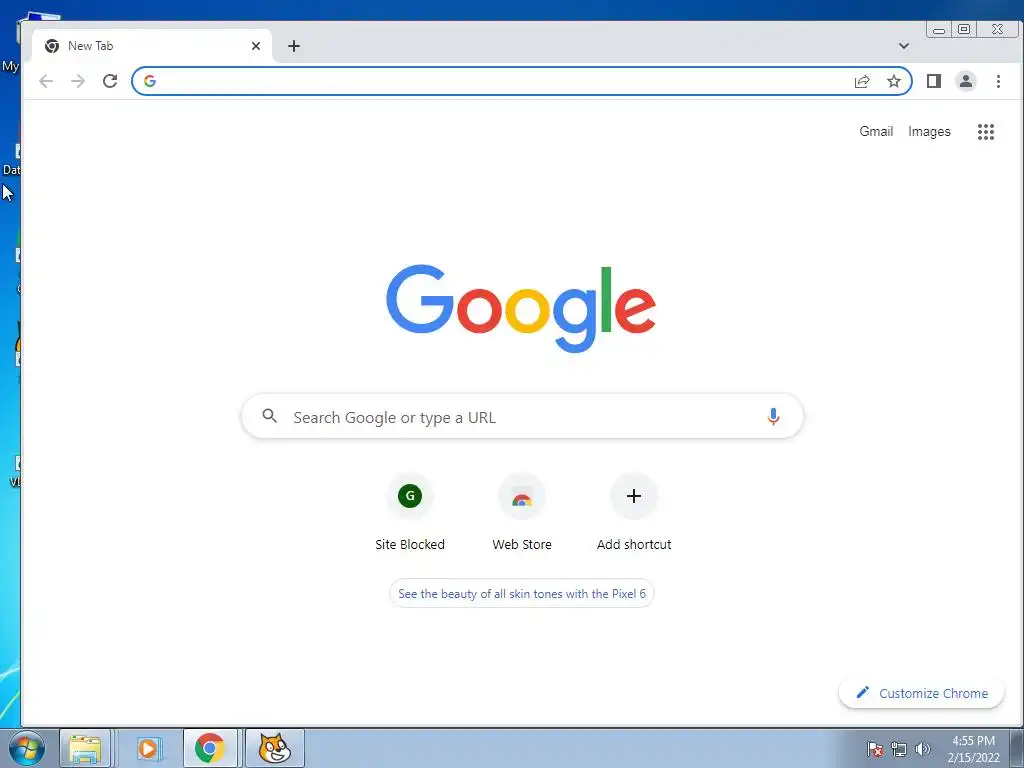Go back using the back arrow

pos(46,81)
